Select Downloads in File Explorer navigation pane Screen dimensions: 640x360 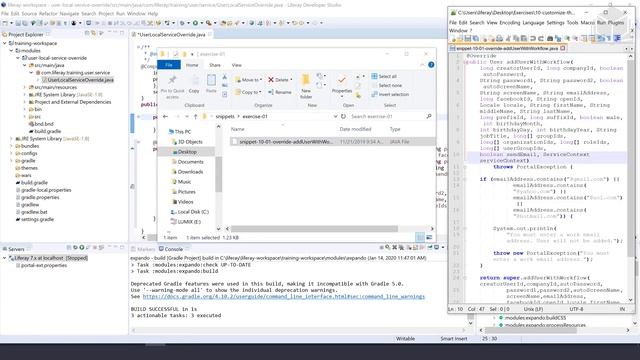coord(190,172)
